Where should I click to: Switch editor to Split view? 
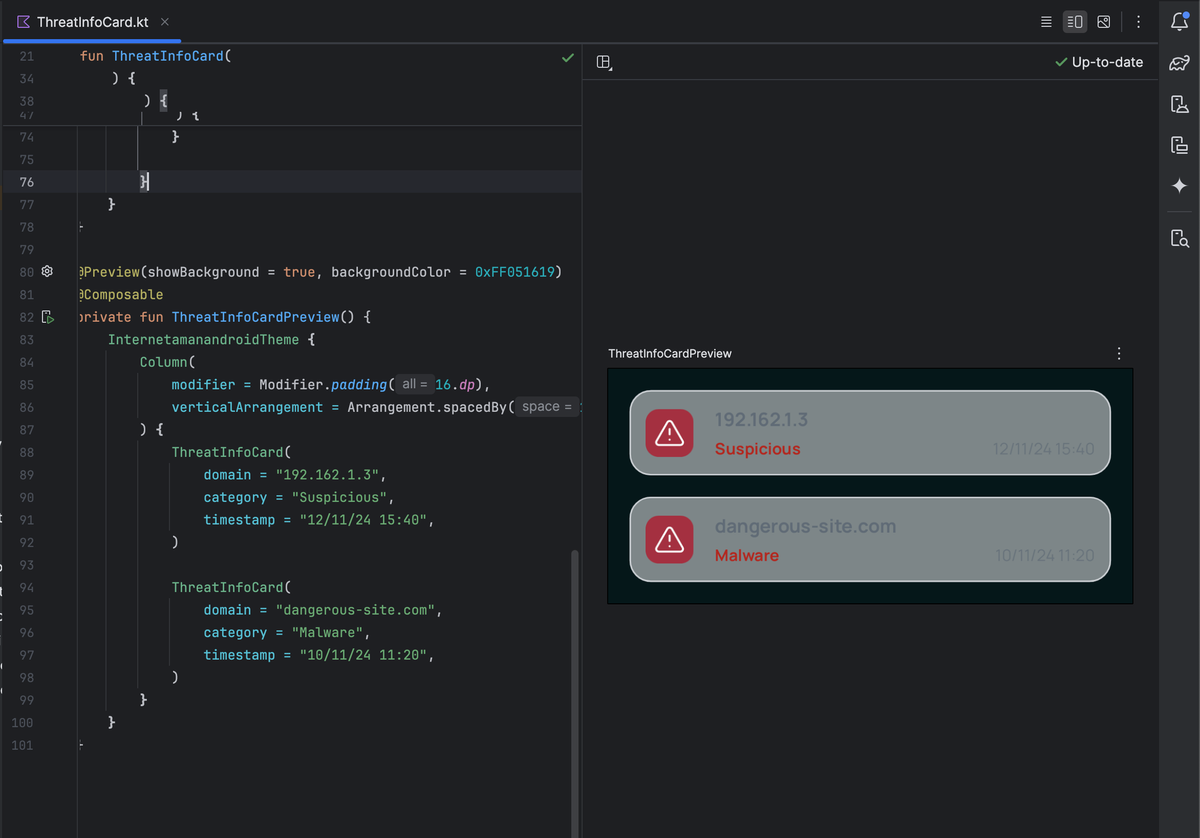click(1075, 22)
